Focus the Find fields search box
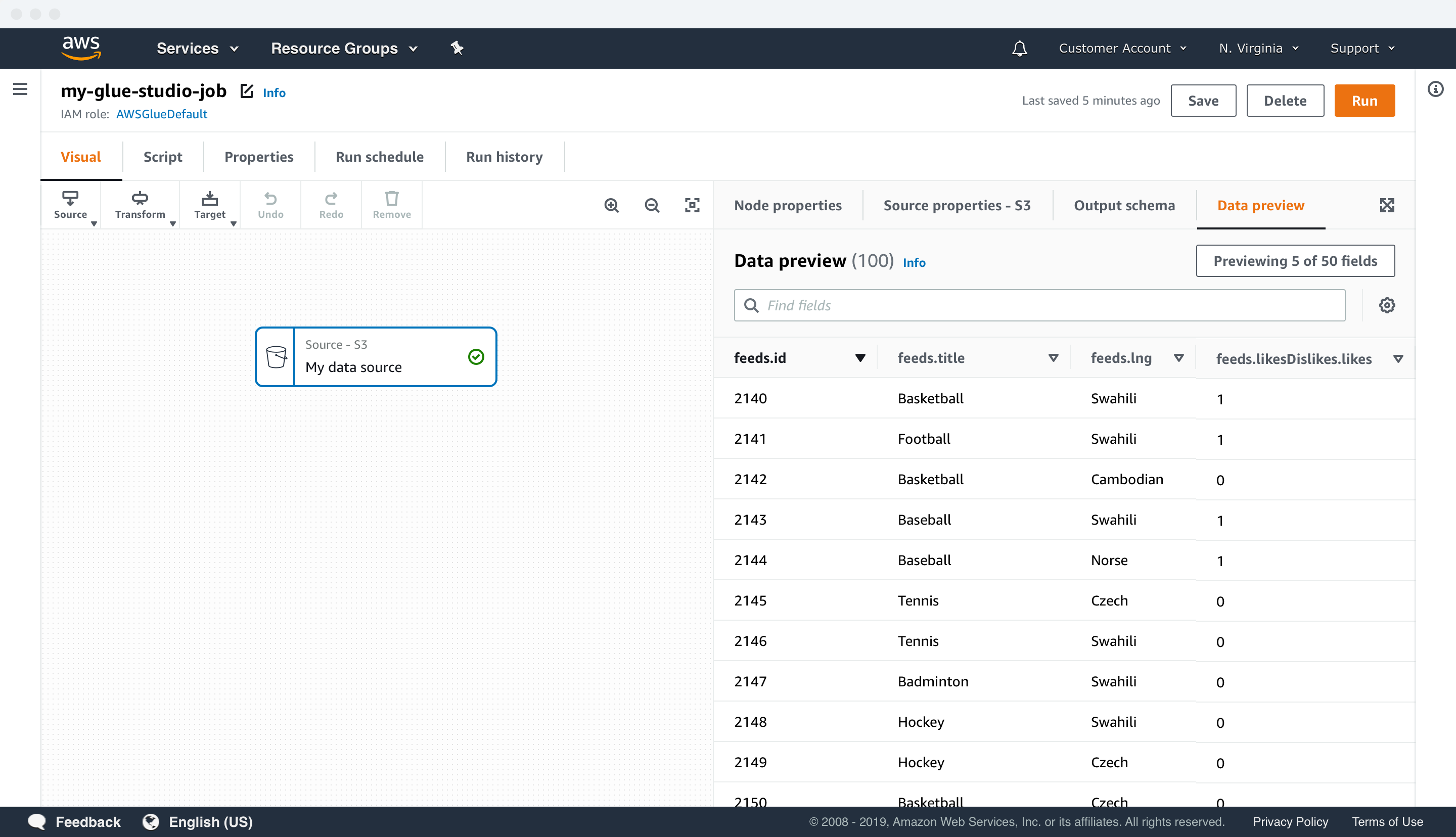The height and width of the screenshot is (837, 1456). coord(1039,305)
